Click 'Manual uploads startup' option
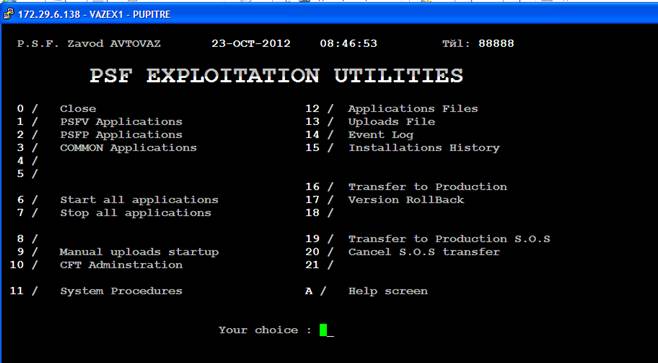This screenshot has height=363, width=658. coord(139,252)
